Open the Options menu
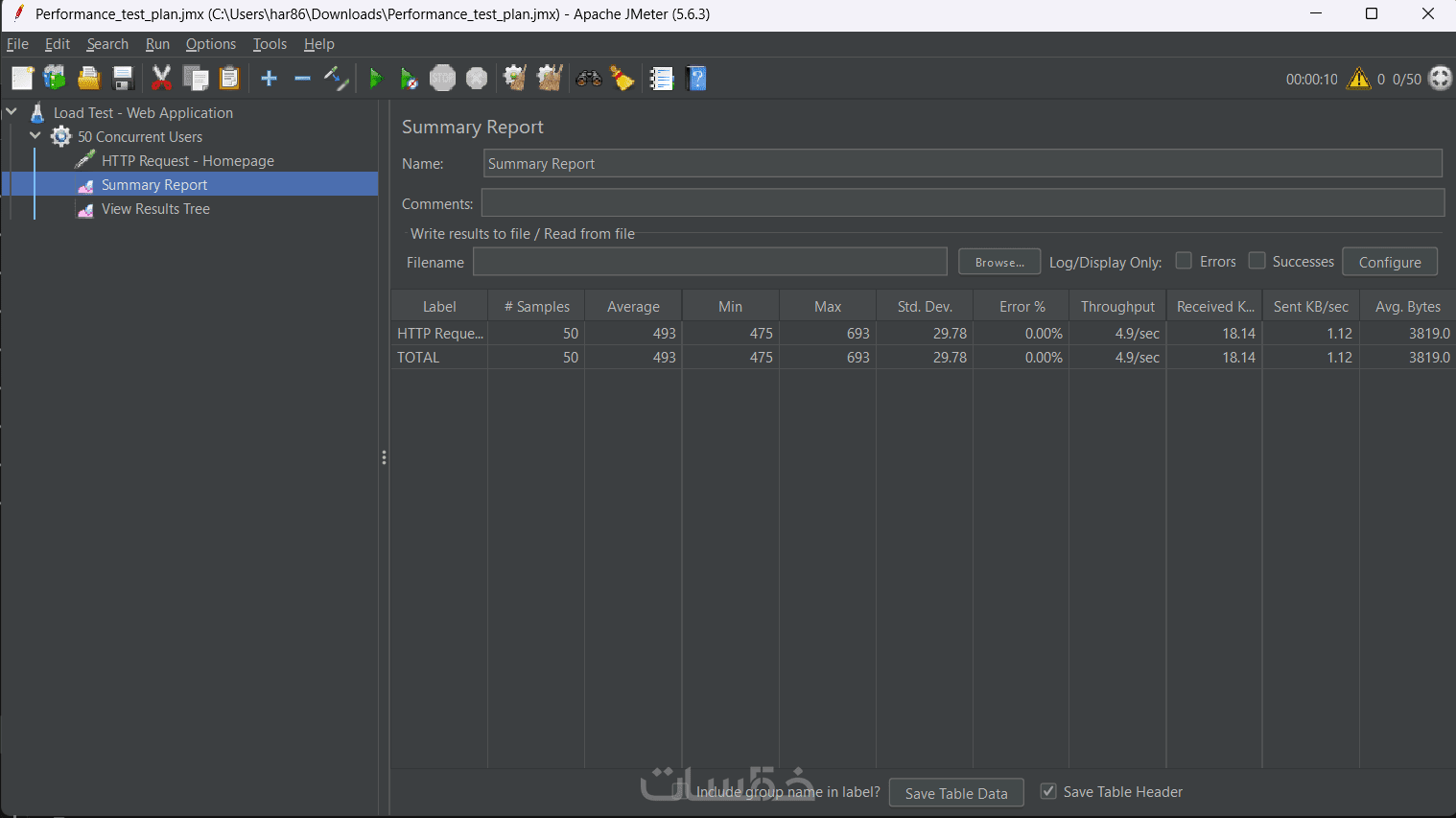 pyautogui.click(x=211, y=44)
